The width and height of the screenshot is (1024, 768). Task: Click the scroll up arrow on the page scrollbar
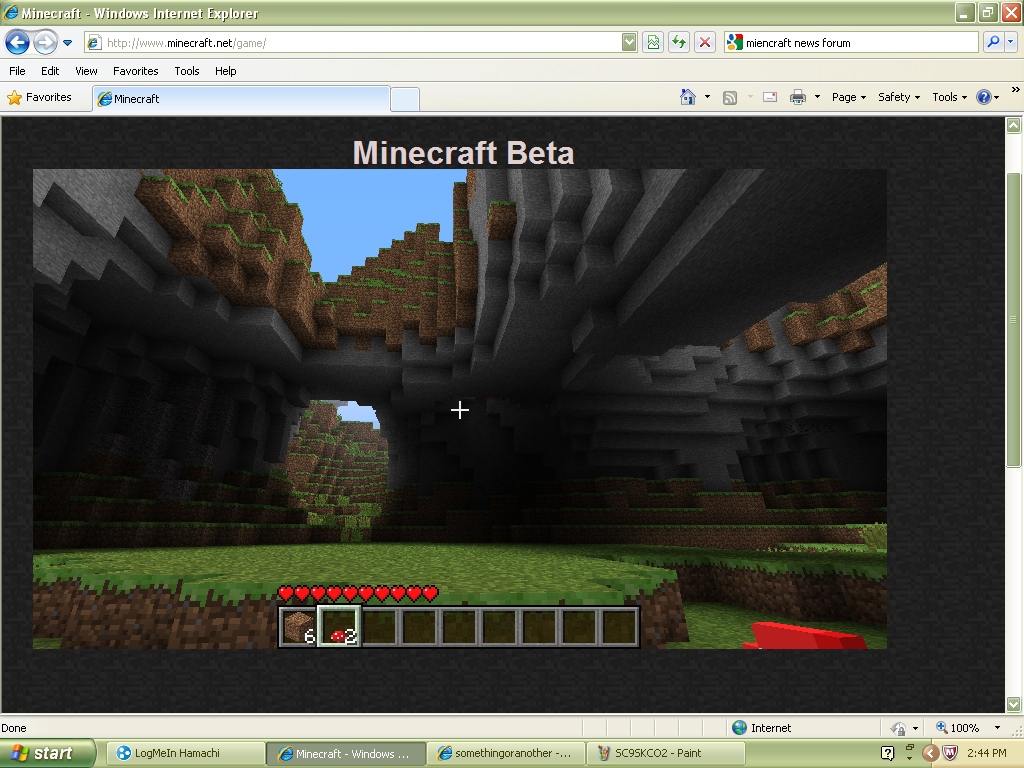coord(1013,125)
